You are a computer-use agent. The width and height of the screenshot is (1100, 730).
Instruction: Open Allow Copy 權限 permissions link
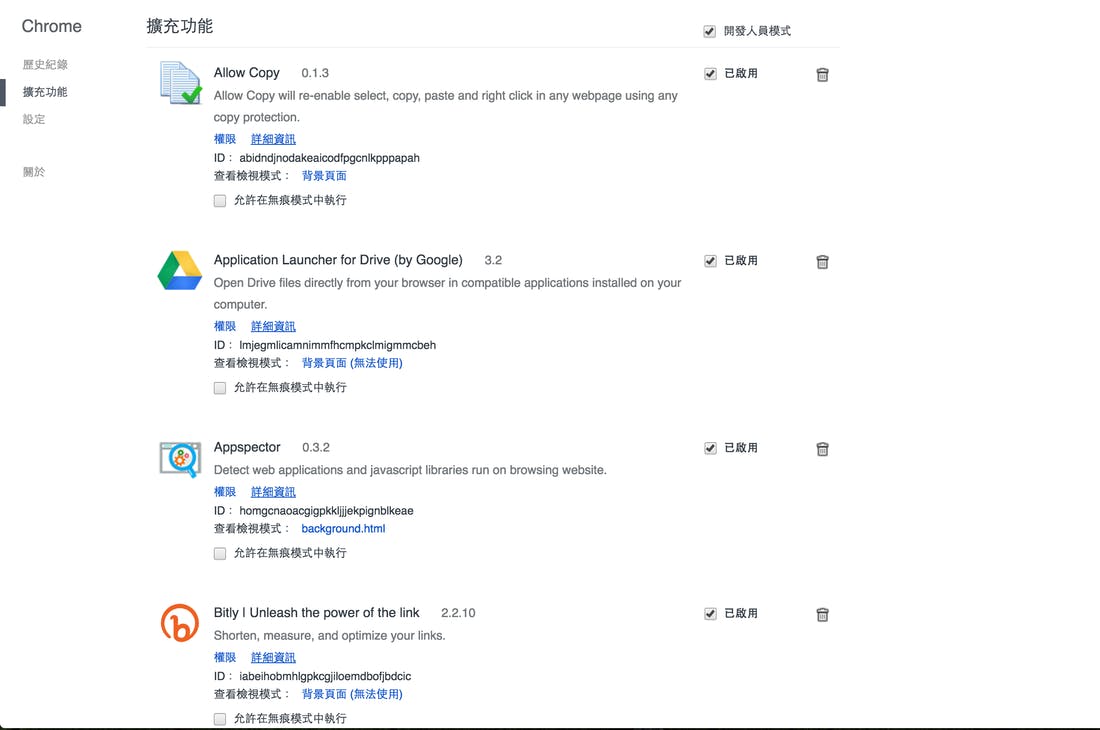tap(225, 139)
